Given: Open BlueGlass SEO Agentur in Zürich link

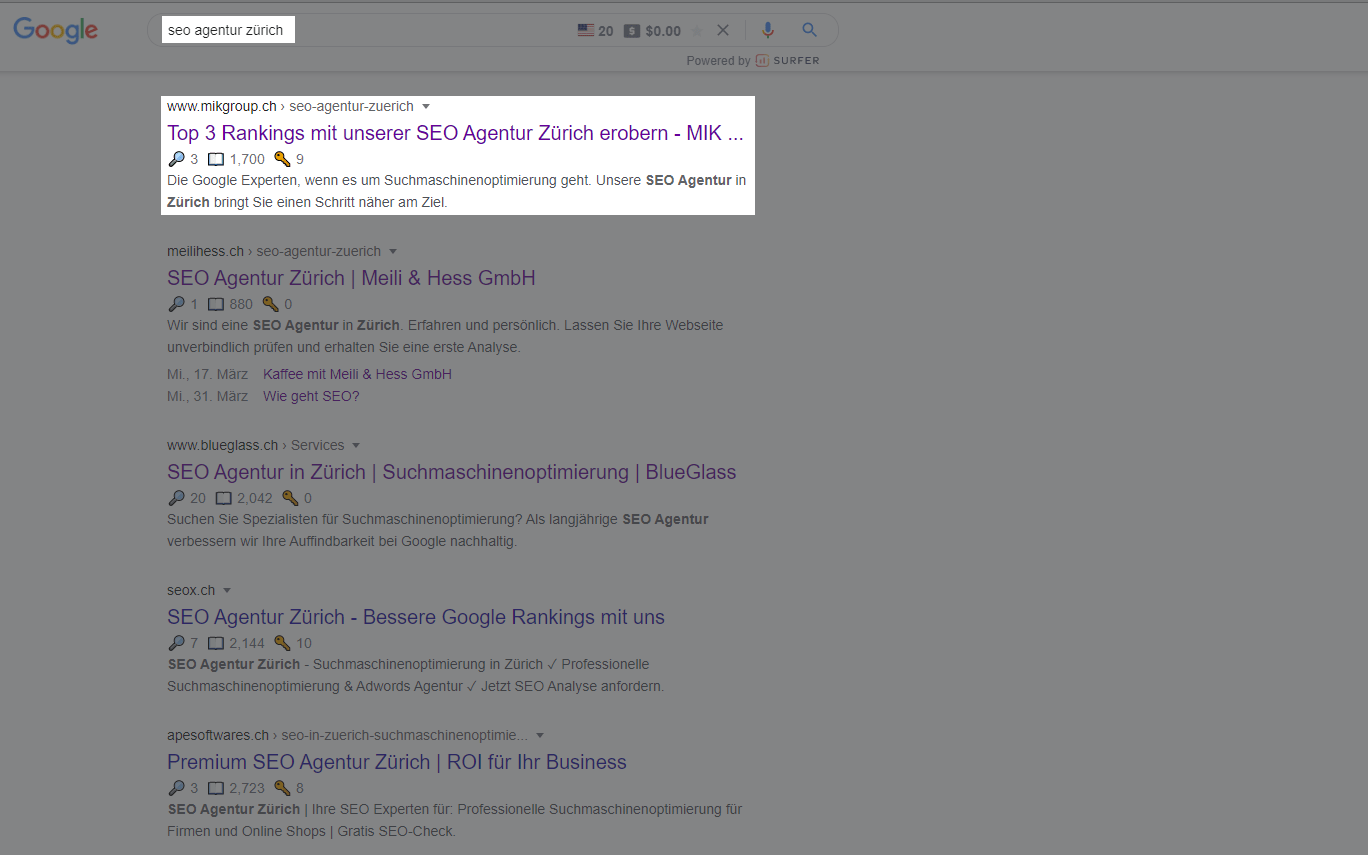Looking at the screenshot, I should [451, 472].
